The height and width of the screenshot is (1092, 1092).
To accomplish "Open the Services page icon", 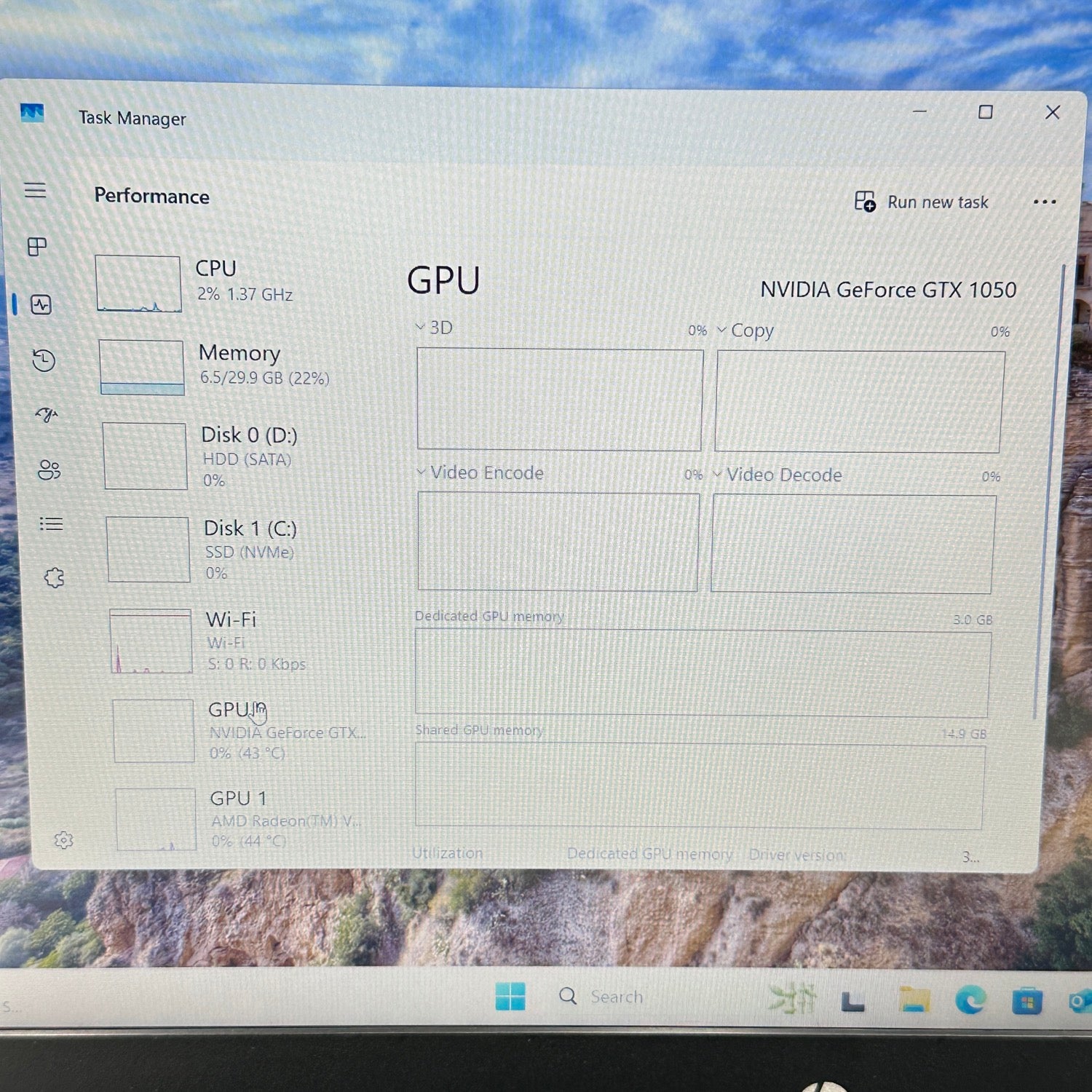I will (54, 578).
